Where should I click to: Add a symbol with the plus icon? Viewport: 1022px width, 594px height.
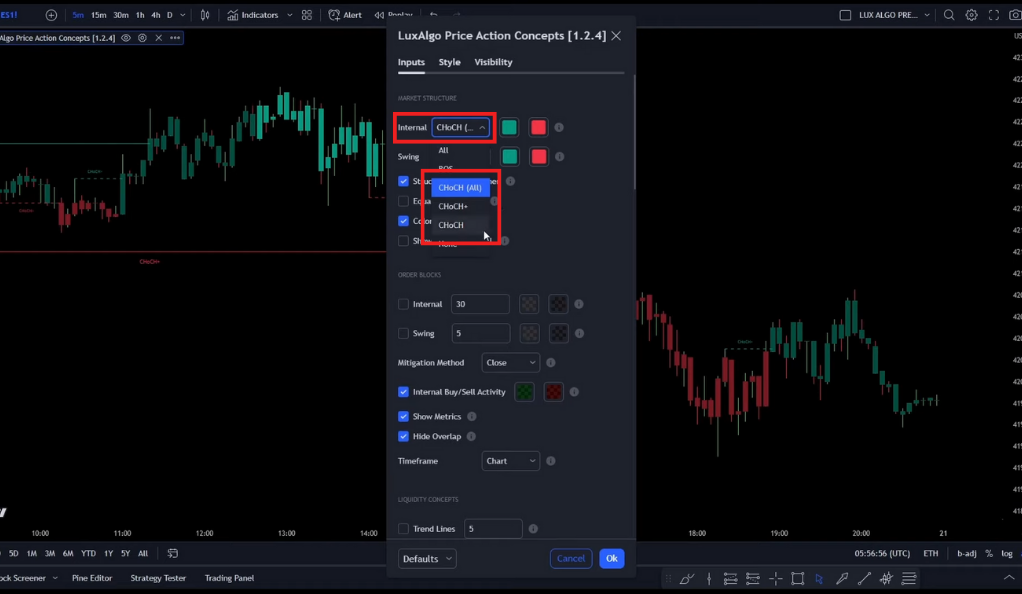[51, 15]
